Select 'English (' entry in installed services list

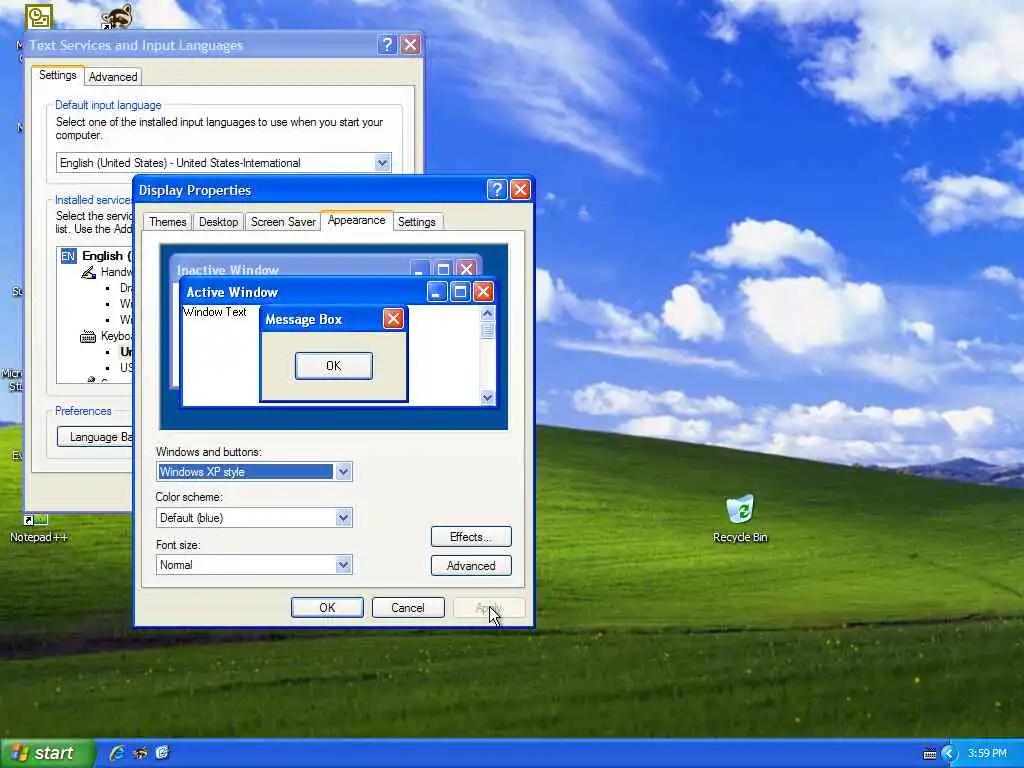[x=106, y=256]
